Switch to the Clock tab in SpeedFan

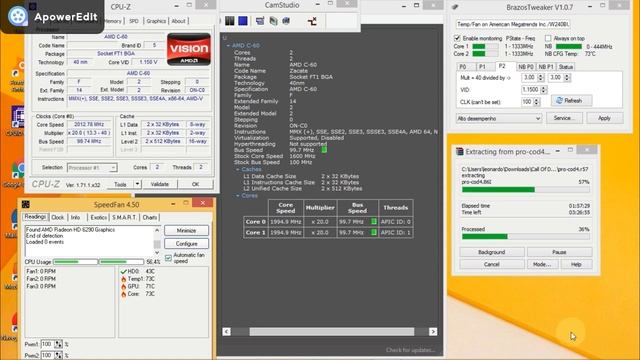coord(58,218)
